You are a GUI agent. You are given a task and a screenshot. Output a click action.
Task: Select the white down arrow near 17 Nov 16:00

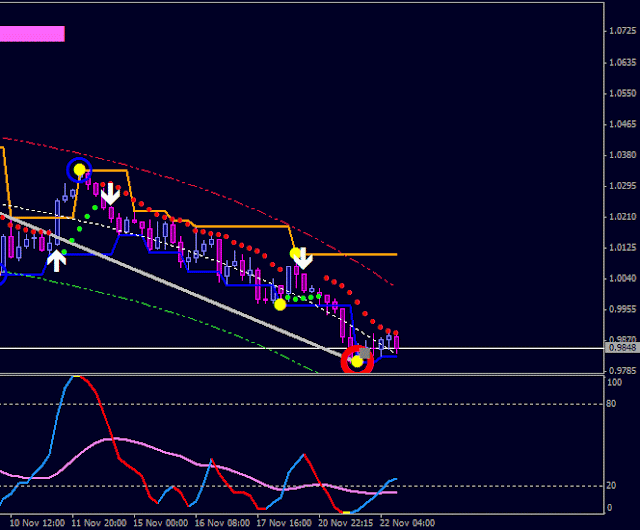303,258
